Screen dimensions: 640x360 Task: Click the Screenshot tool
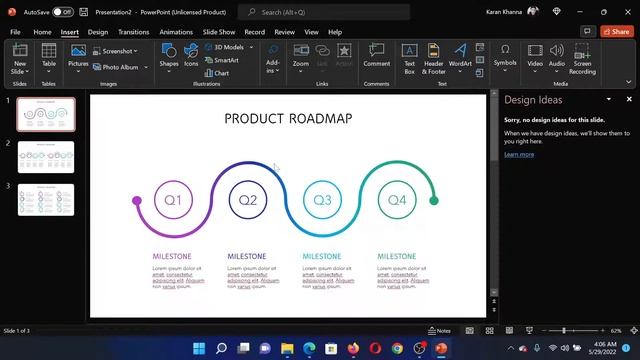coord(115,51)
